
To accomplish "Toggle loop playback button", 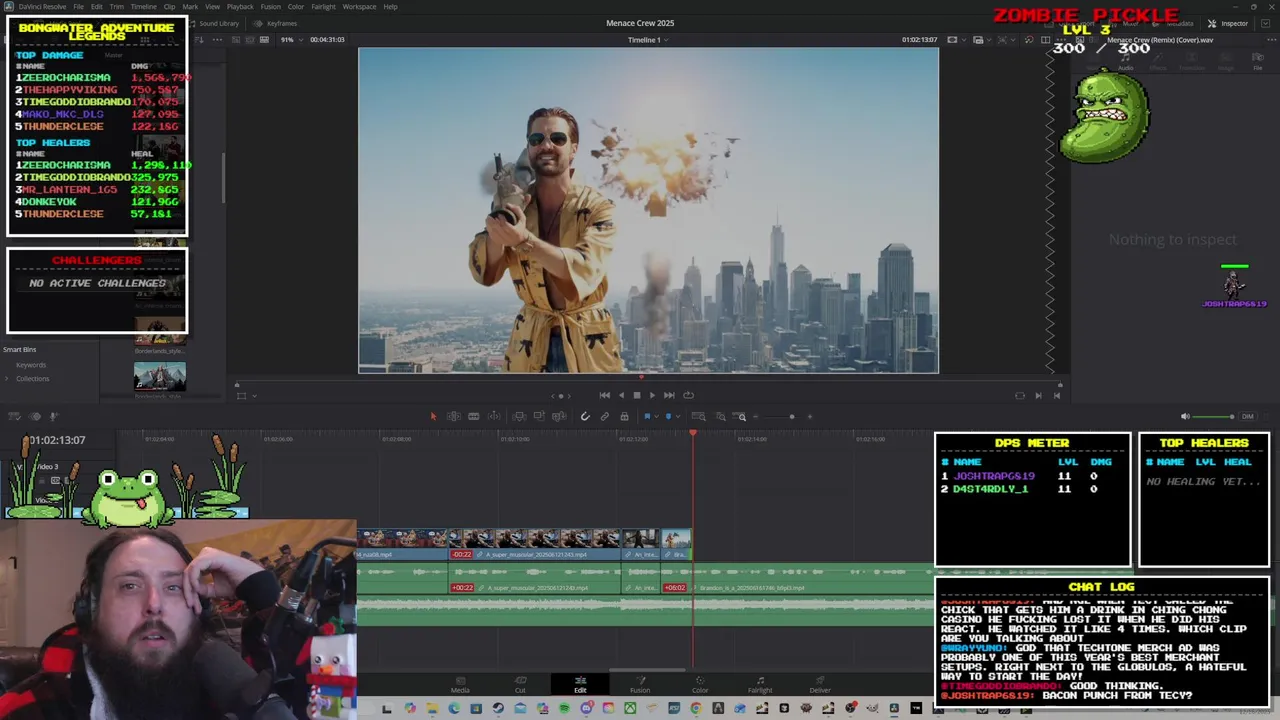I will coord(688,395).
